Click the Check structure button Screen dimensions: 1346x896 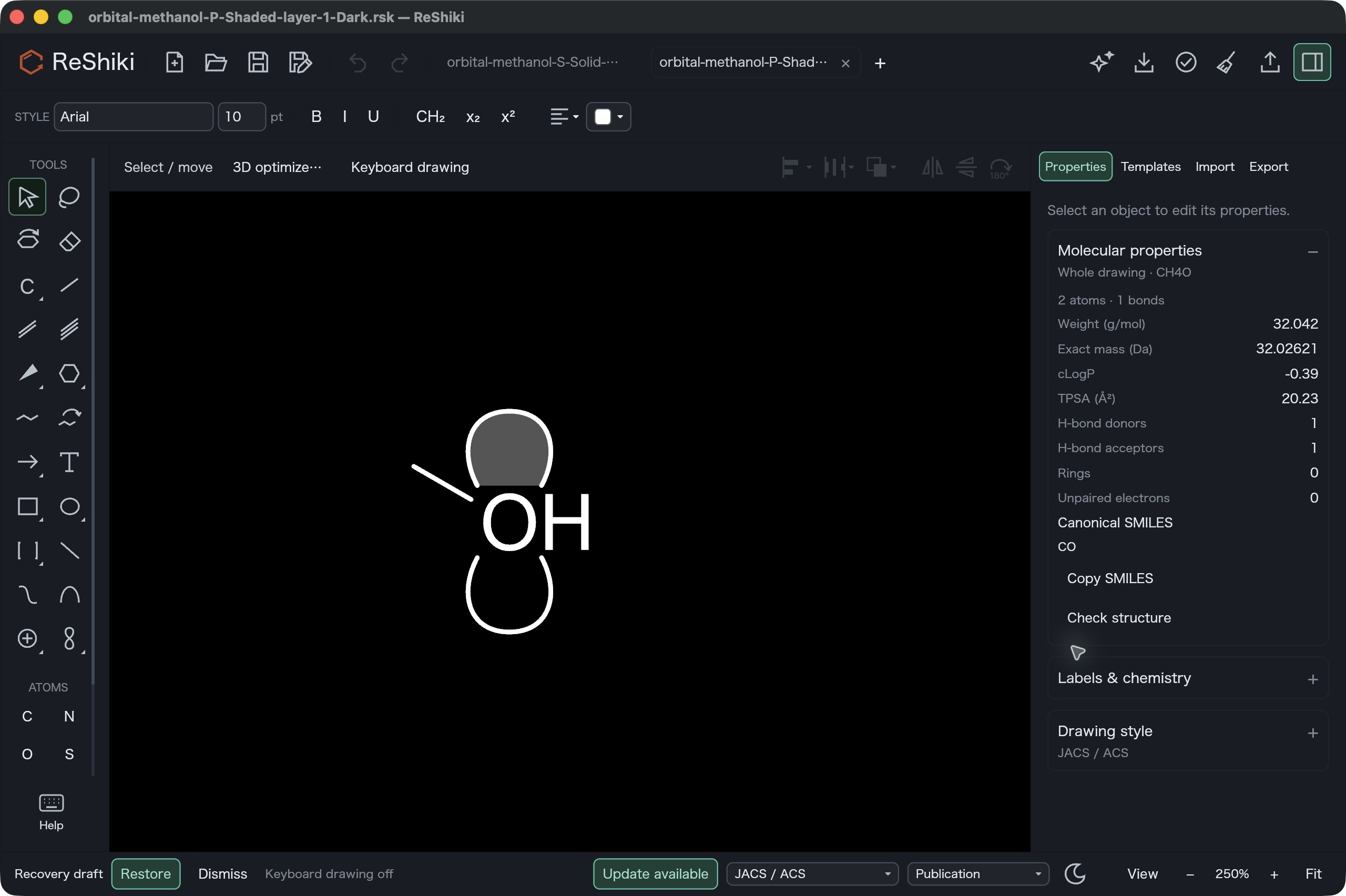(1119, 618)
